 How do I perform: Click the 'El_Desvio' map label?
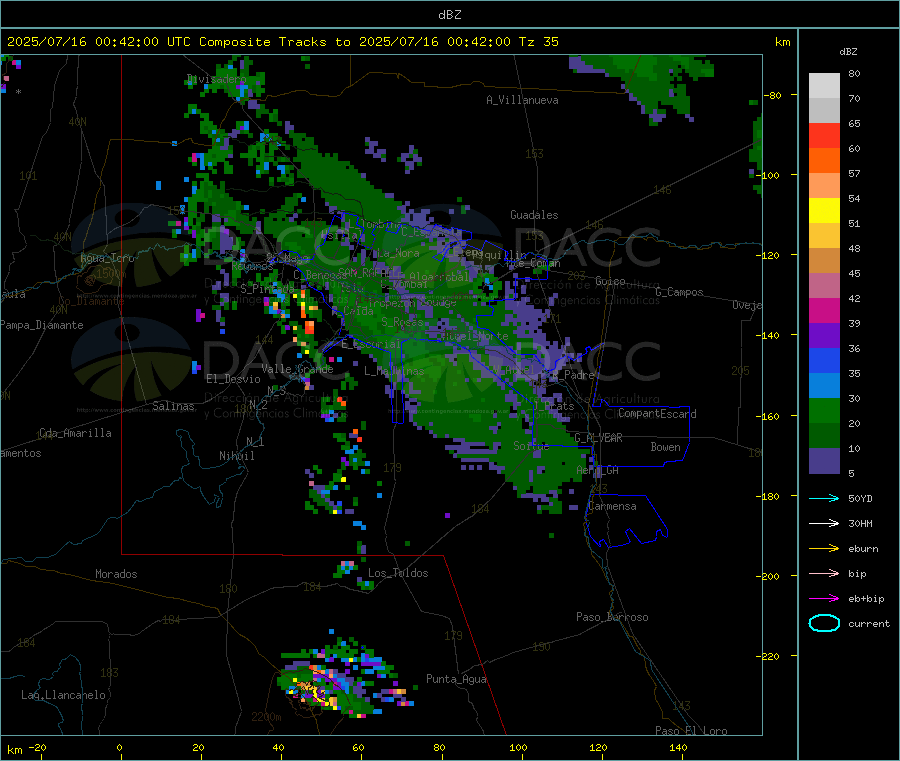click(x=233, y=379)
